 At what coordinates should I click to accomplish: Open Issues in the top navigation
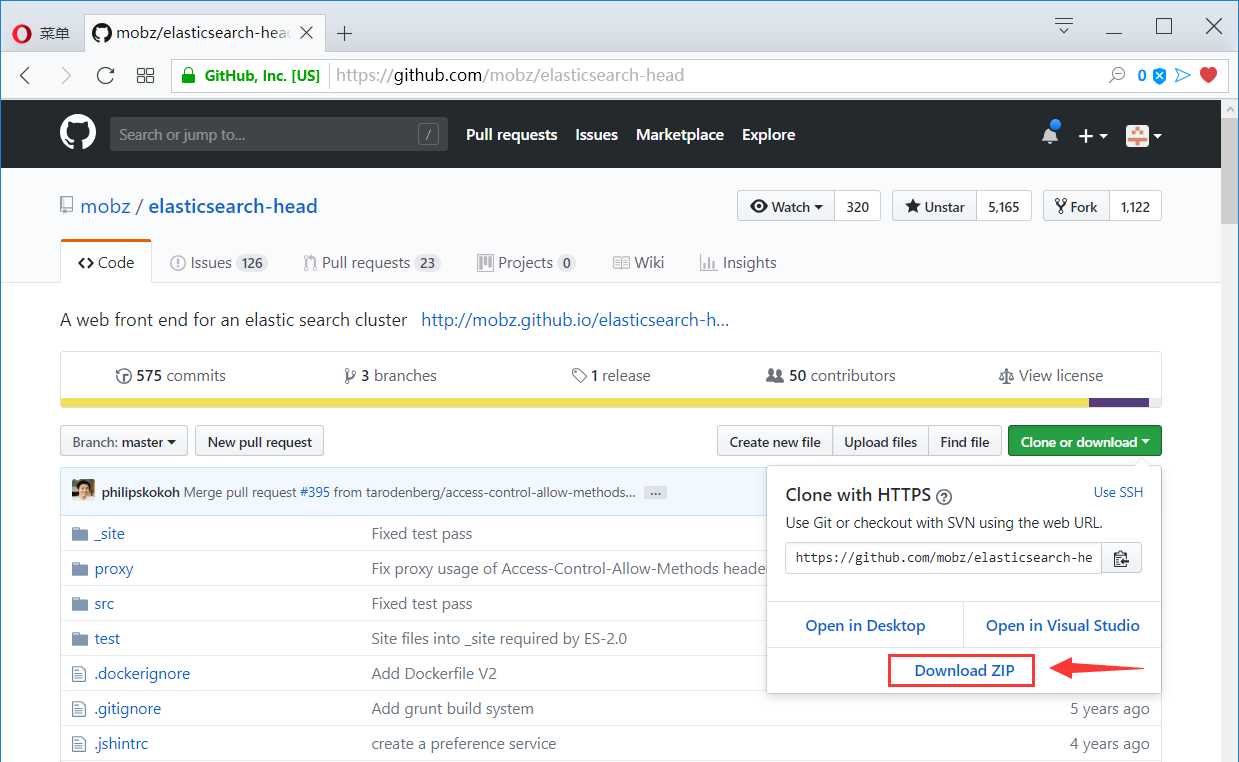click(x=596, y=135)
